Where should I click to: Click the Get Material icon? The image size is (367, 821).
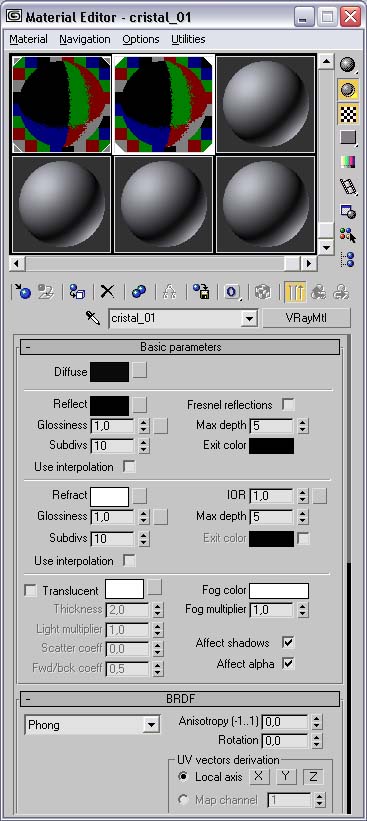(x=23, y=292)
